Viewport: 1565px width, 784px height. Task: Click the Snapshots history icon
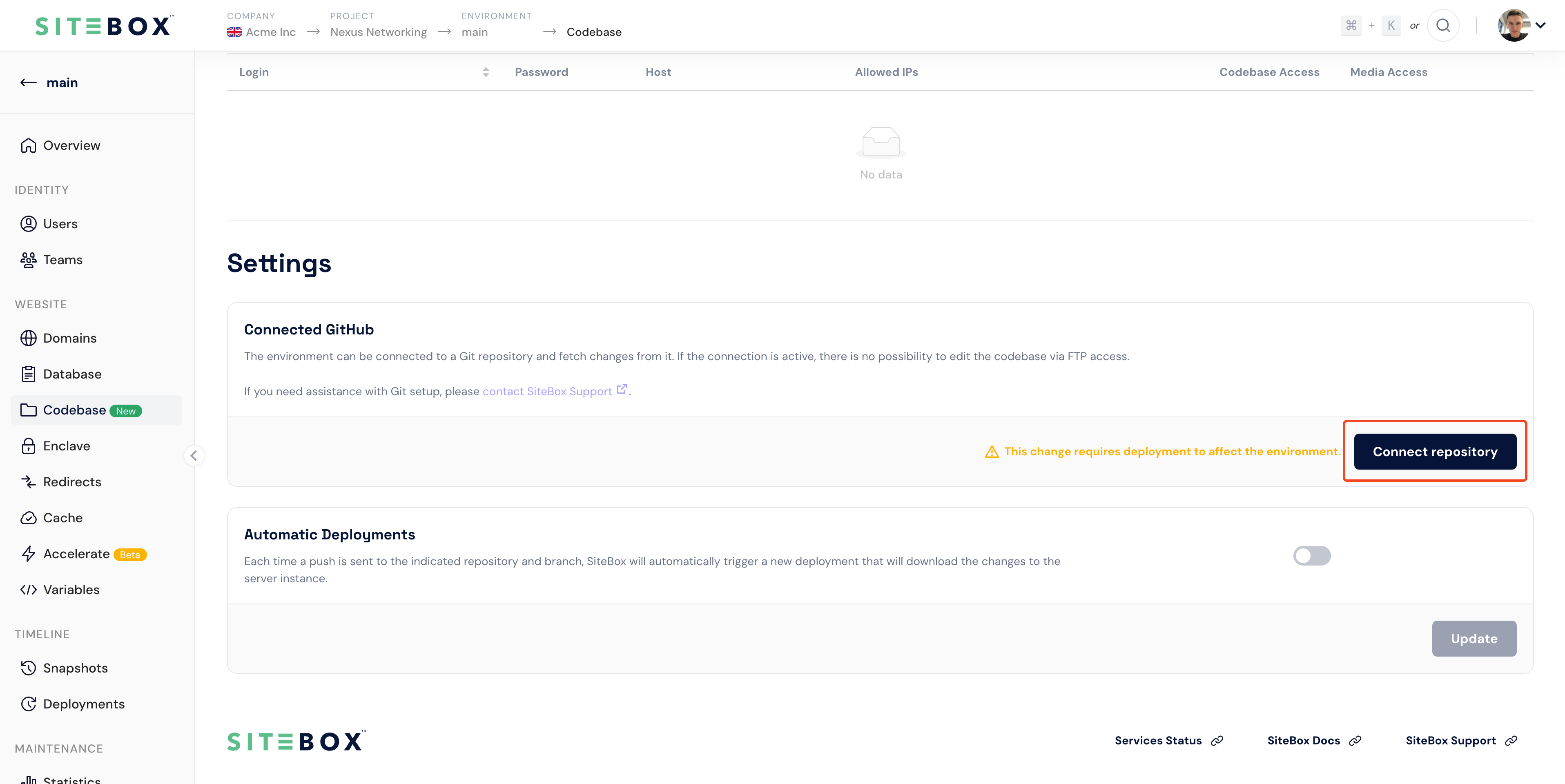coord(29,668)
